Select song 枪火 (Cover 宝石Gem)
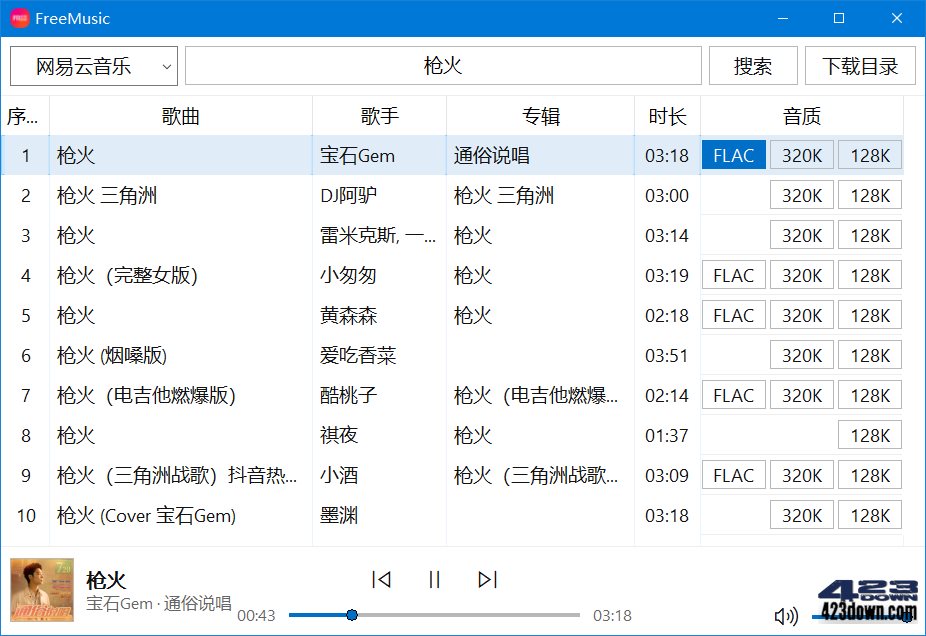The image size is (926, 636). (x=146, y=516)
